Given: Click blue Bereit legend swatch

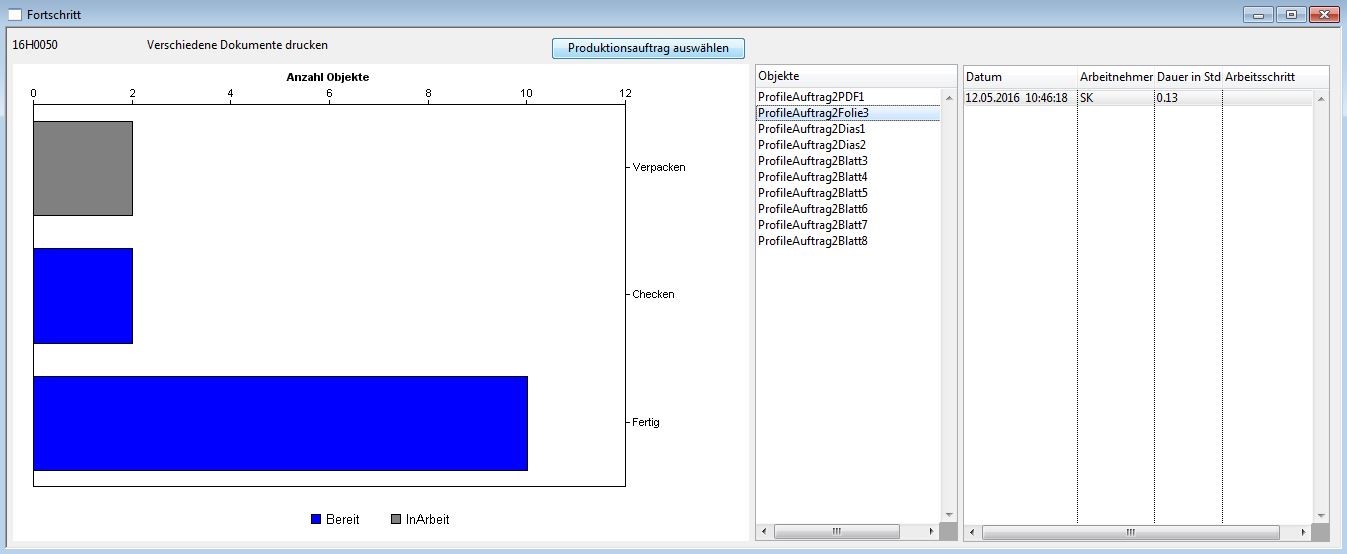Looking at the screenshot, I should (x=316, y=520).
